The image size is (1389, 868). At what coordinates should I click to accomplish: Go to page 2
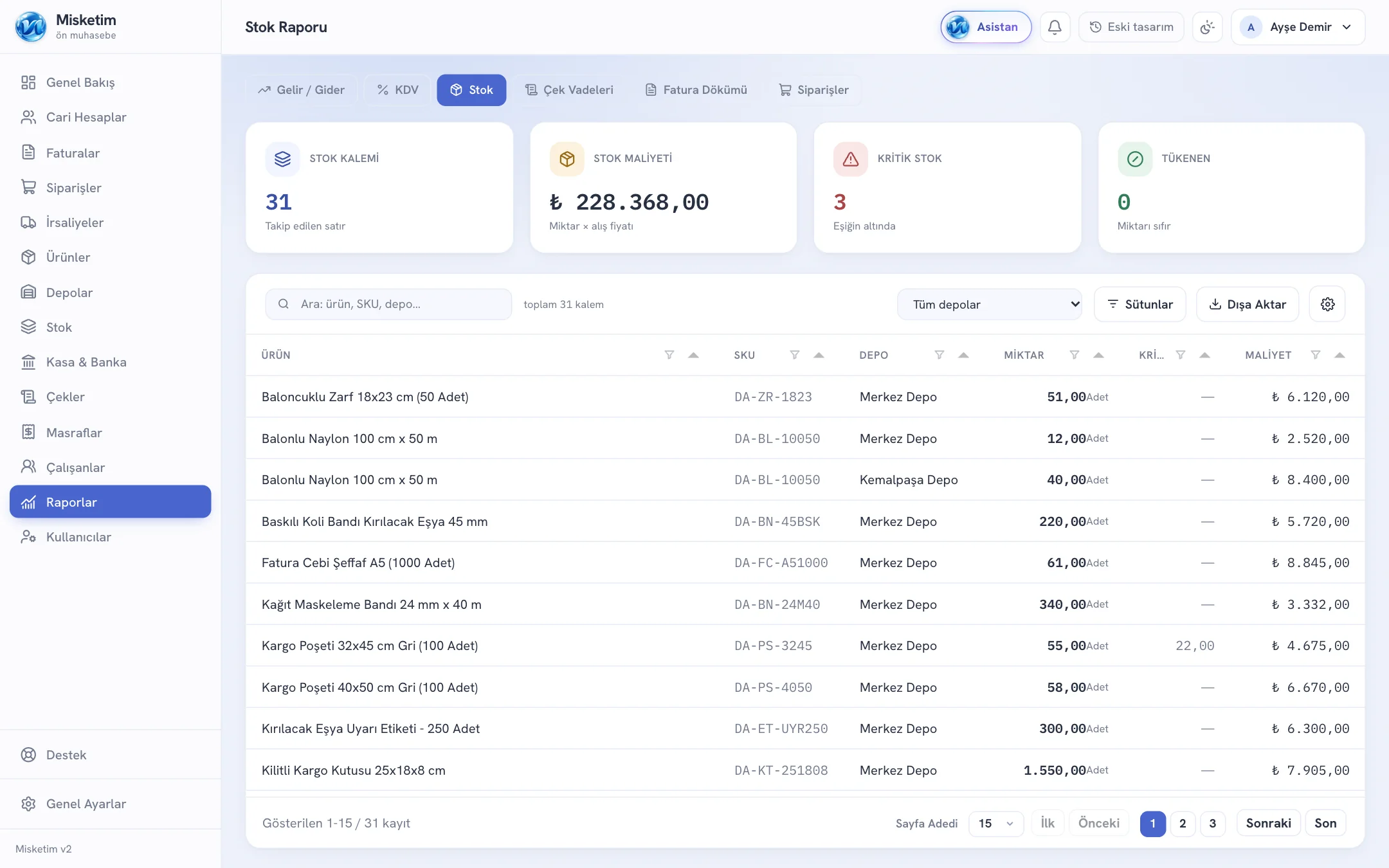coord(1183,823)
